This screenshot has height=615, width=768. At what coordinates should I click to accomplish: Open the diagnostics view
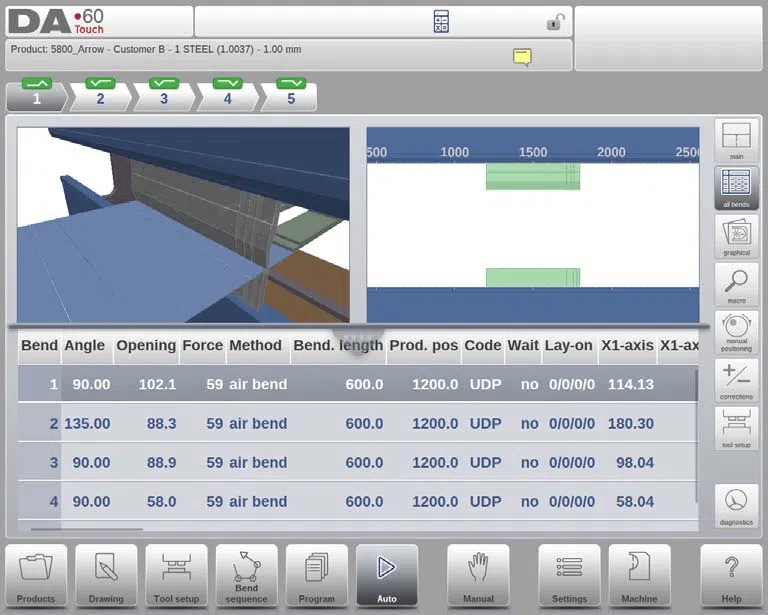(x=736, y=506)
